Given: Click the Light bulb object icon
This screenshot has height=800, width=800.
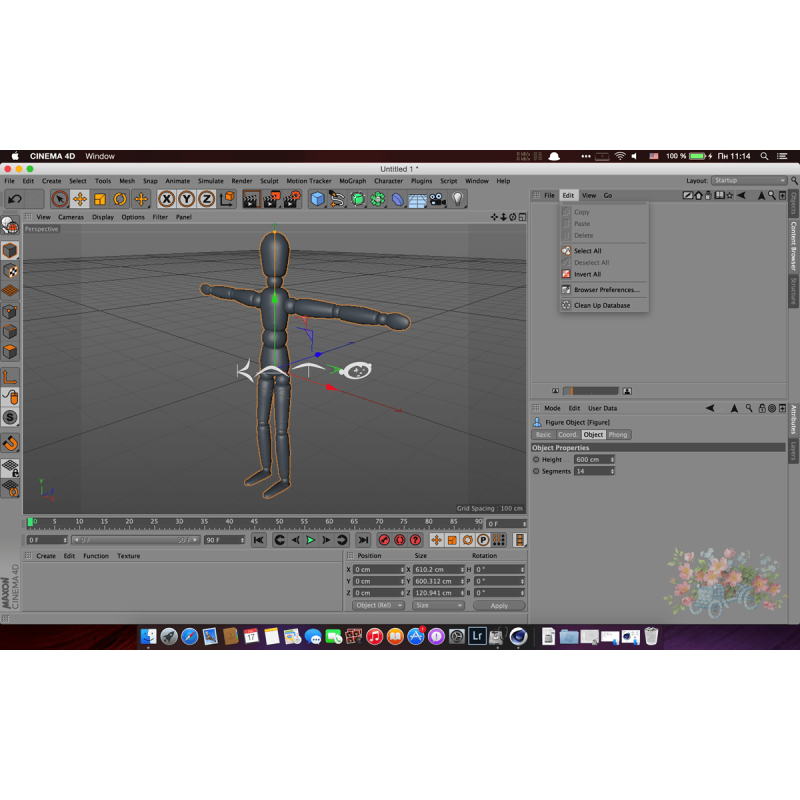Looking at the screenshot, I should click(x=458, y=199).
